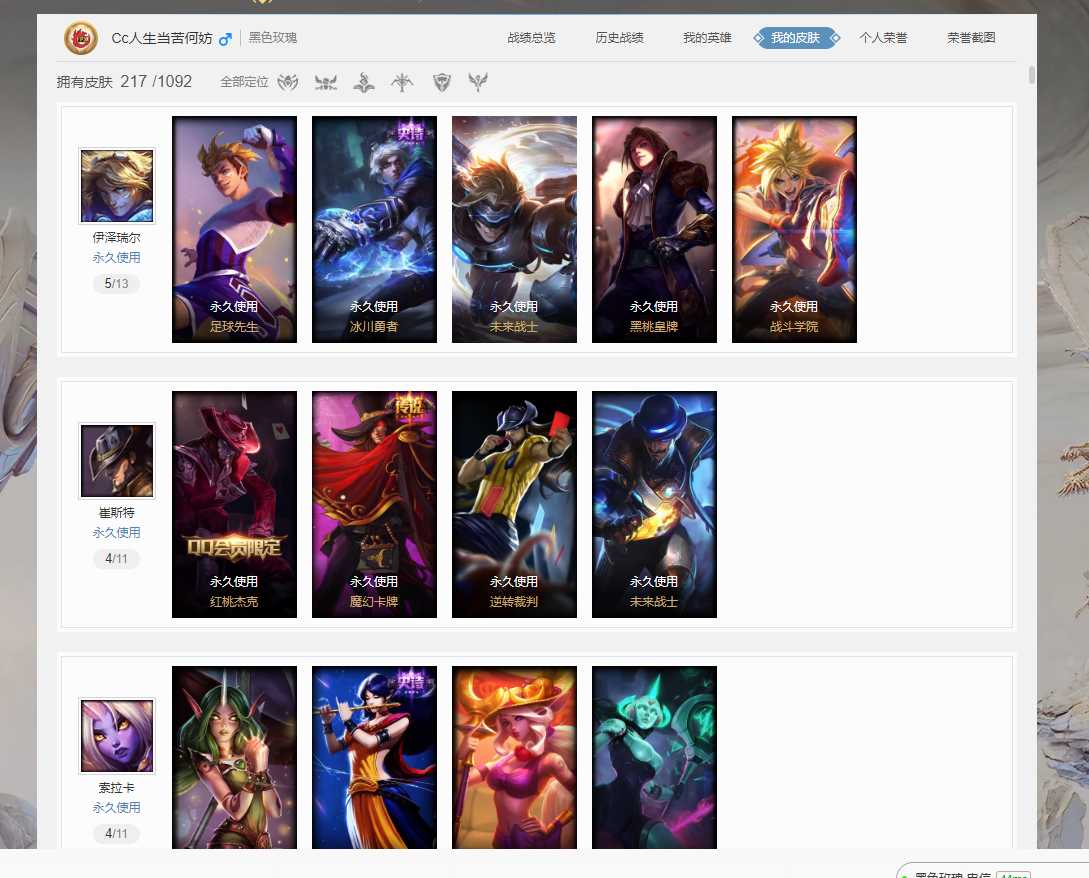Screen dimensions: 1089x878
Task: Click the 索拉卡 champion name label
Action: point(117,788)
